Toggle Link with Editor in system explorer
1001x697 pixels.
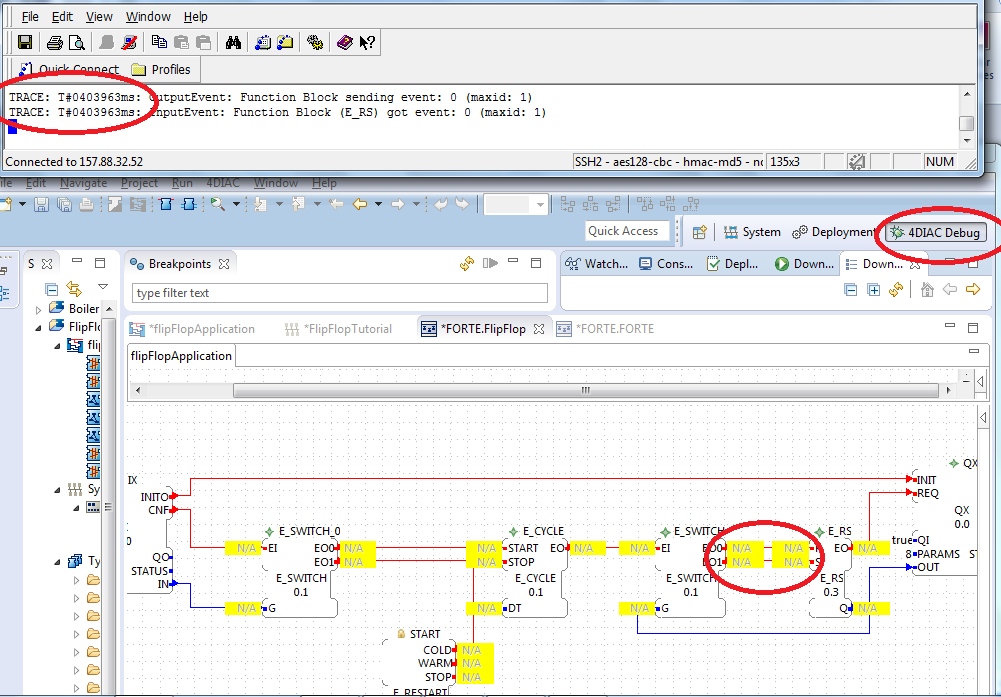click(x=74, y=289)
